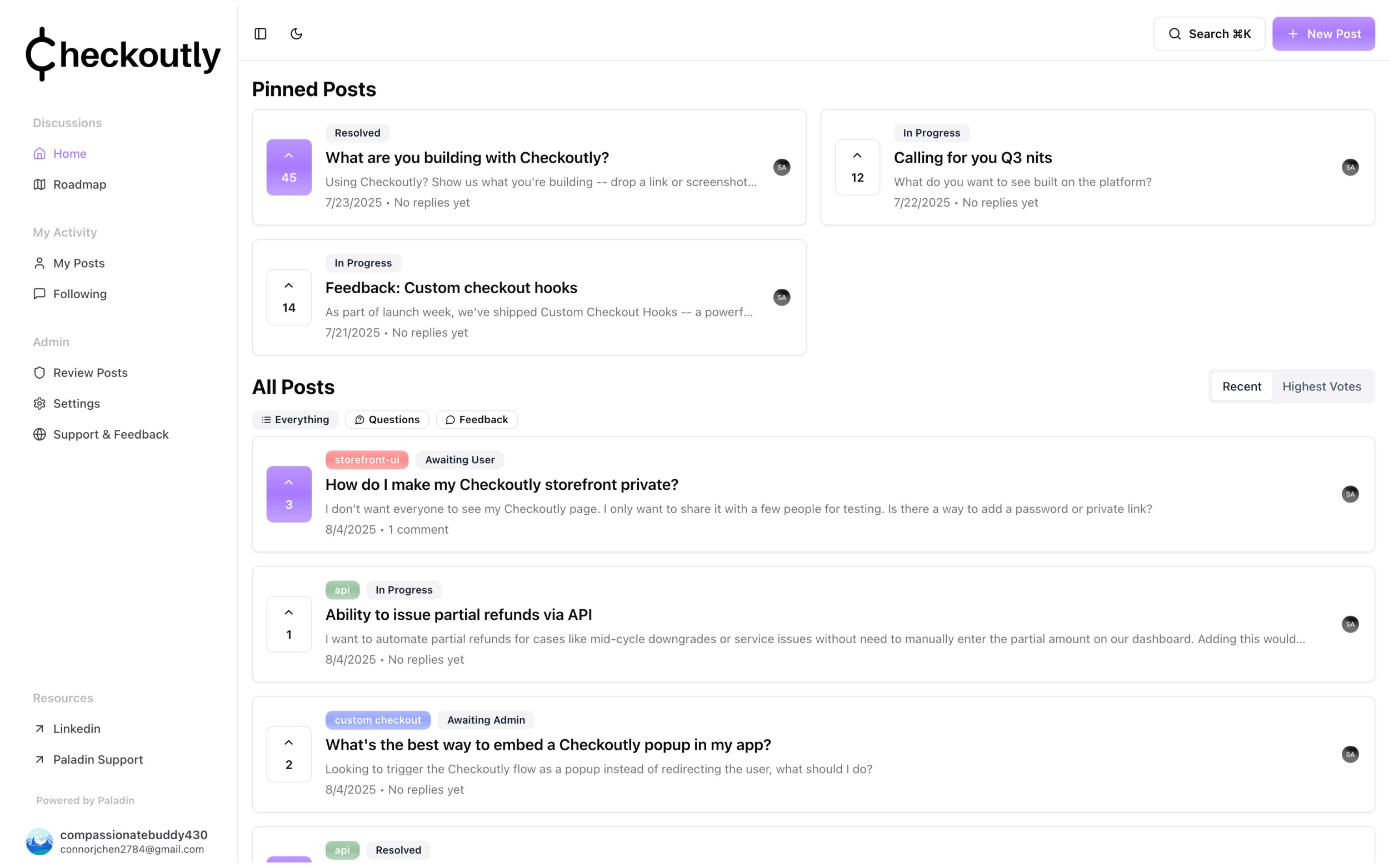Open 'Ability to issue partial refunds via API'
1389x868 pixels.
click(458, 614)
